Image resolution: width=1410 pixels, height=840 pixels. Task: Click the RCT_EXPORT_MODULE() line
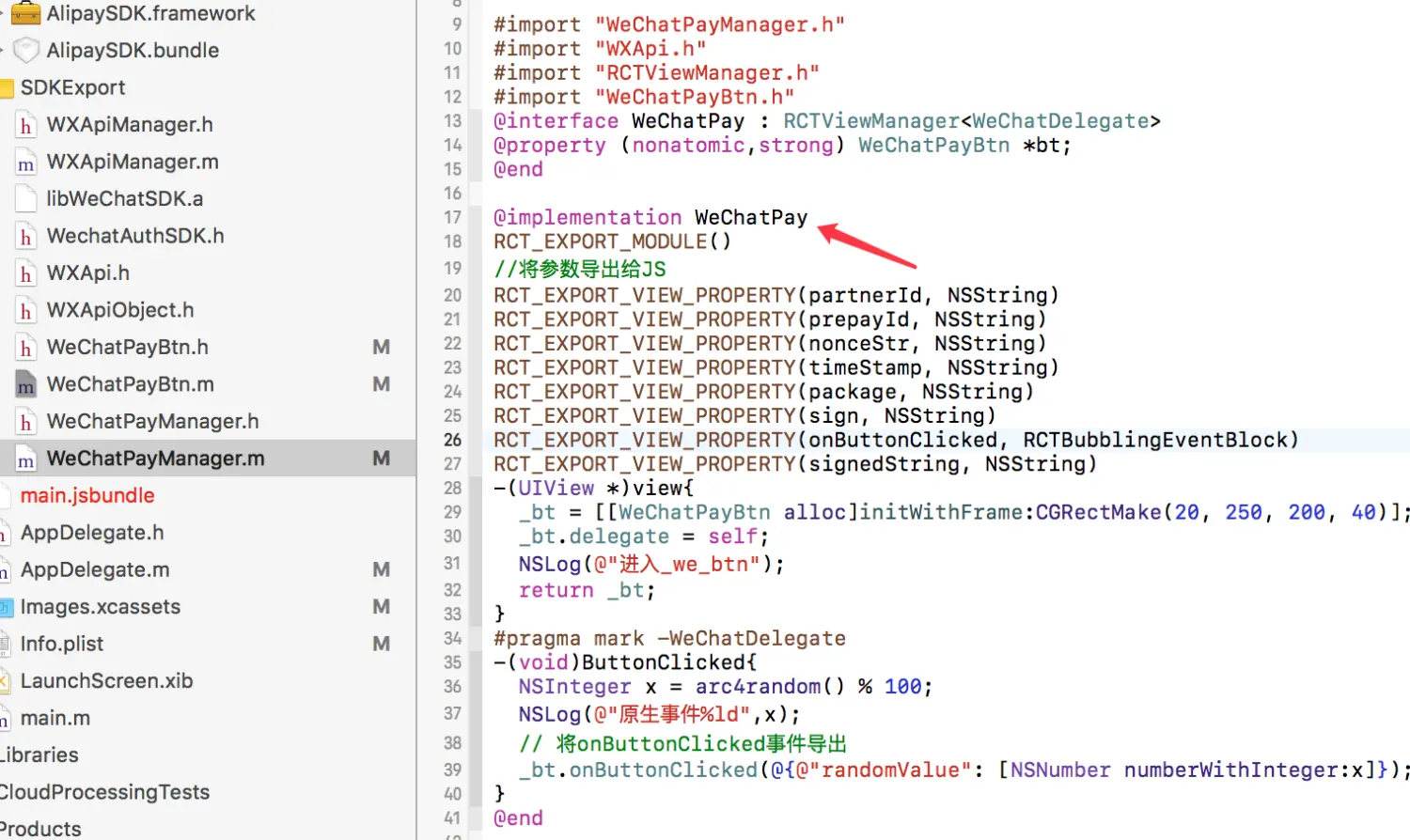tap(612, 241)
